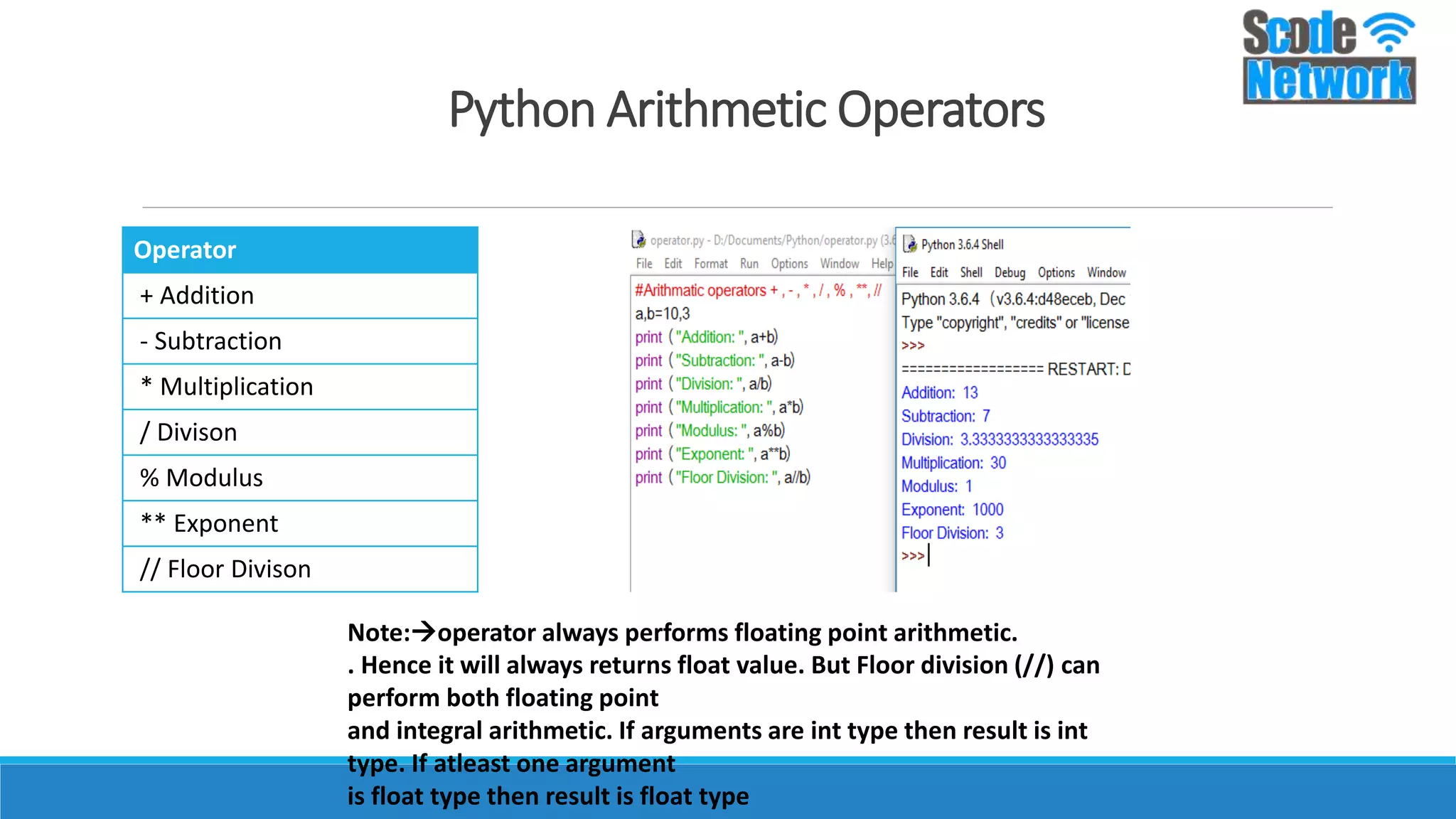Click the print "Floor Division:" code line
Image resolution: width=1456 pixels, height=819 pixels.
722,478
